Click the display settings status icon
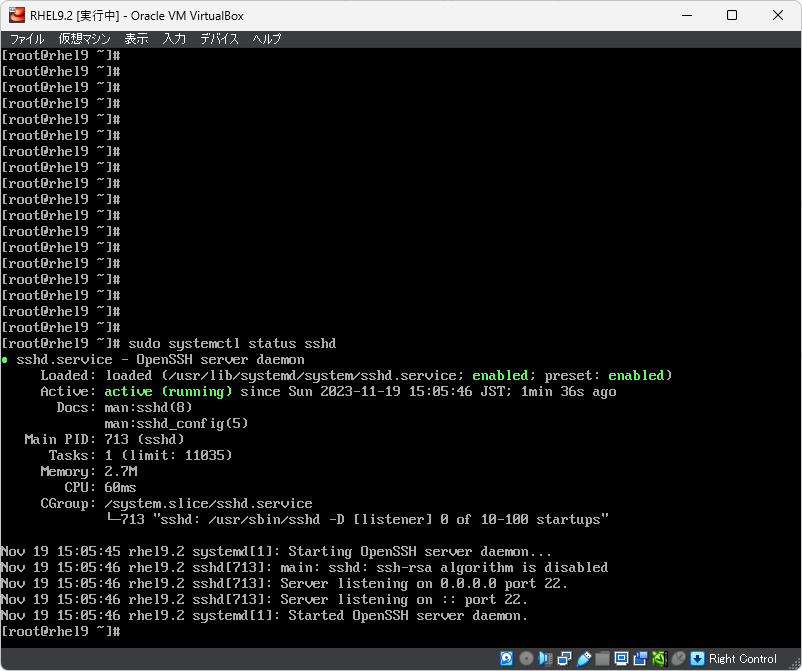Viewport: 802px width, 671px height. pos(621,658)
